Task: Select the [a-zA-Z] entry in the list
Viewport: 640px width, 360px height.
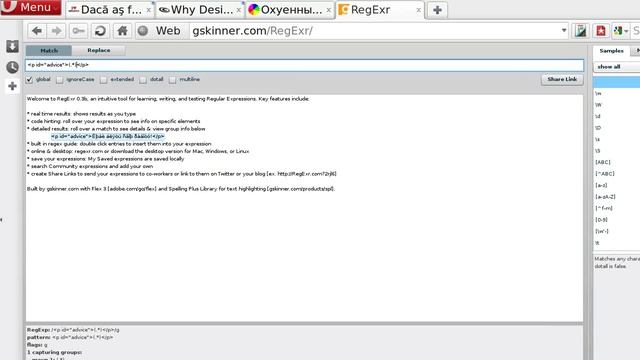Action: [x=617, y=196]
